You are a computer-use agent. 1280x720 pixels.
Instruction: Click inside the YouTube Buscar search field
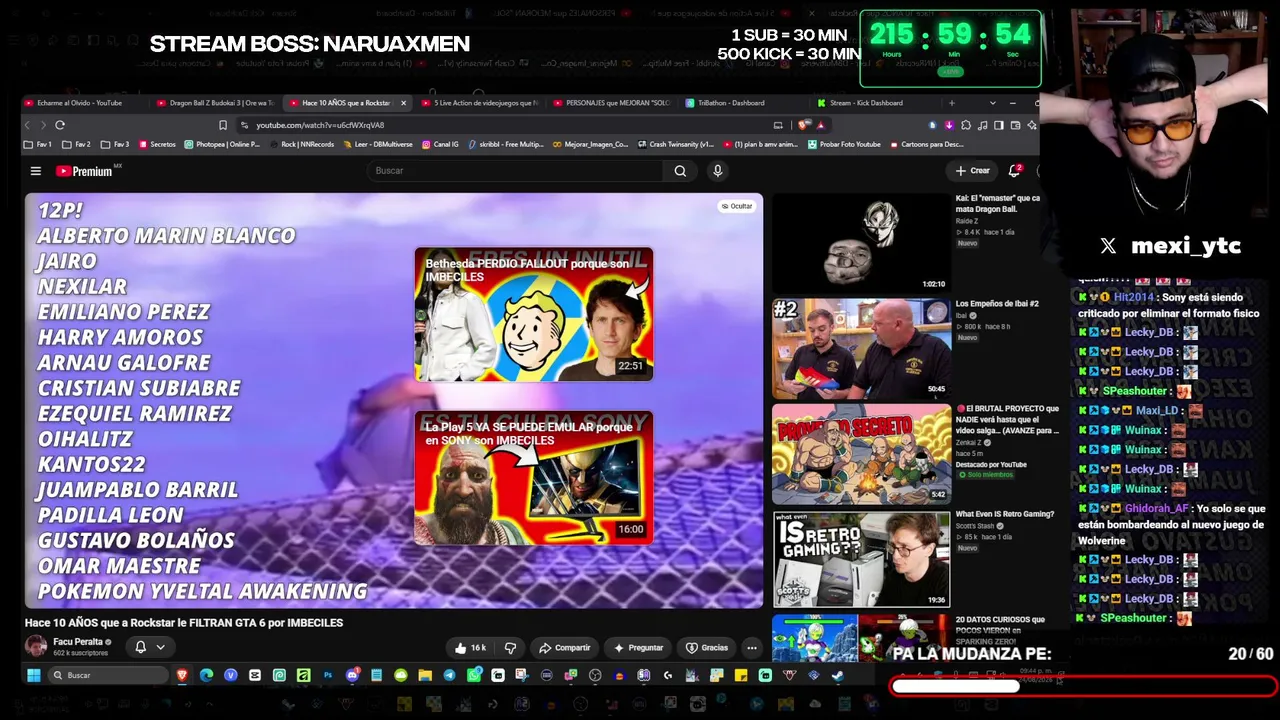tap(515, 171)
